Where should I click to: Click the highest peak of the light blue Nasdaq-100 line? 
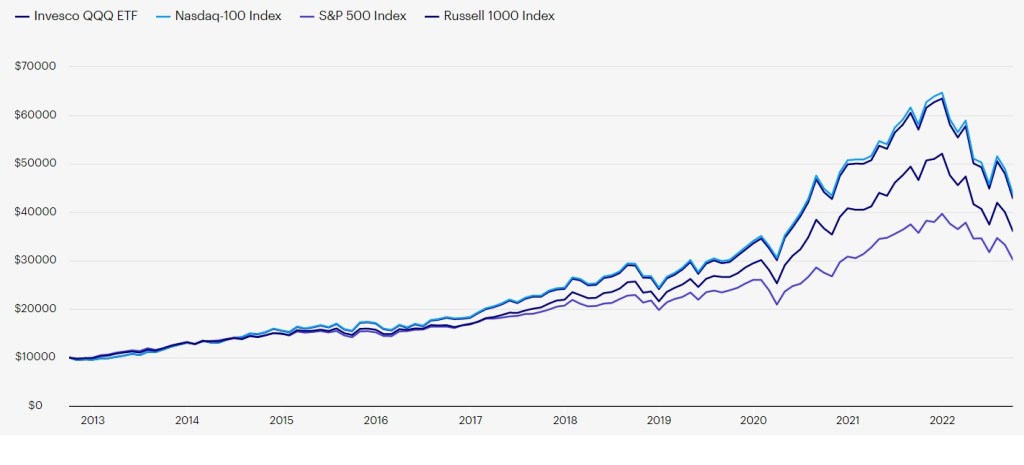click(x=941, y=93)
